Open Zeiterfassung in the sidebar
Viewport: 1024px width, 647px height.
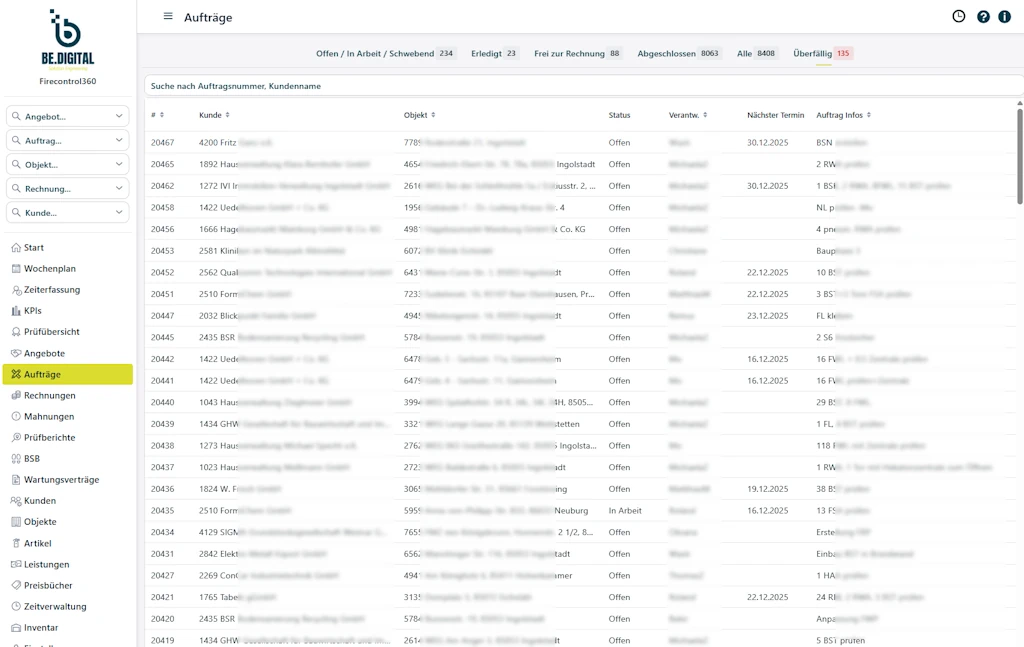click(51, 290)
